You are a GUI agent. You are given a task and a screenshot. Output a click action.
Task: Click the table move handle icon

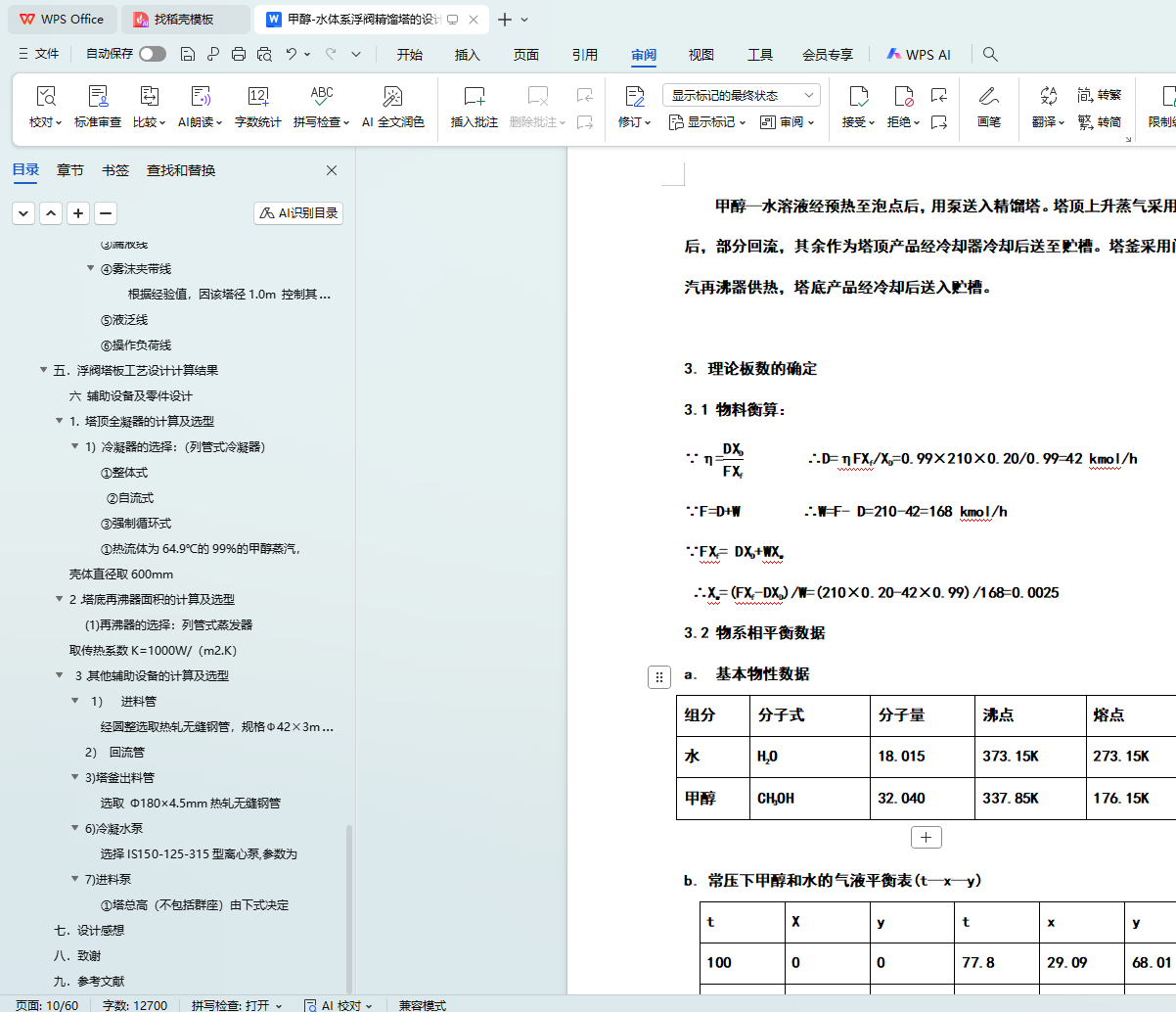click(659, 676)
